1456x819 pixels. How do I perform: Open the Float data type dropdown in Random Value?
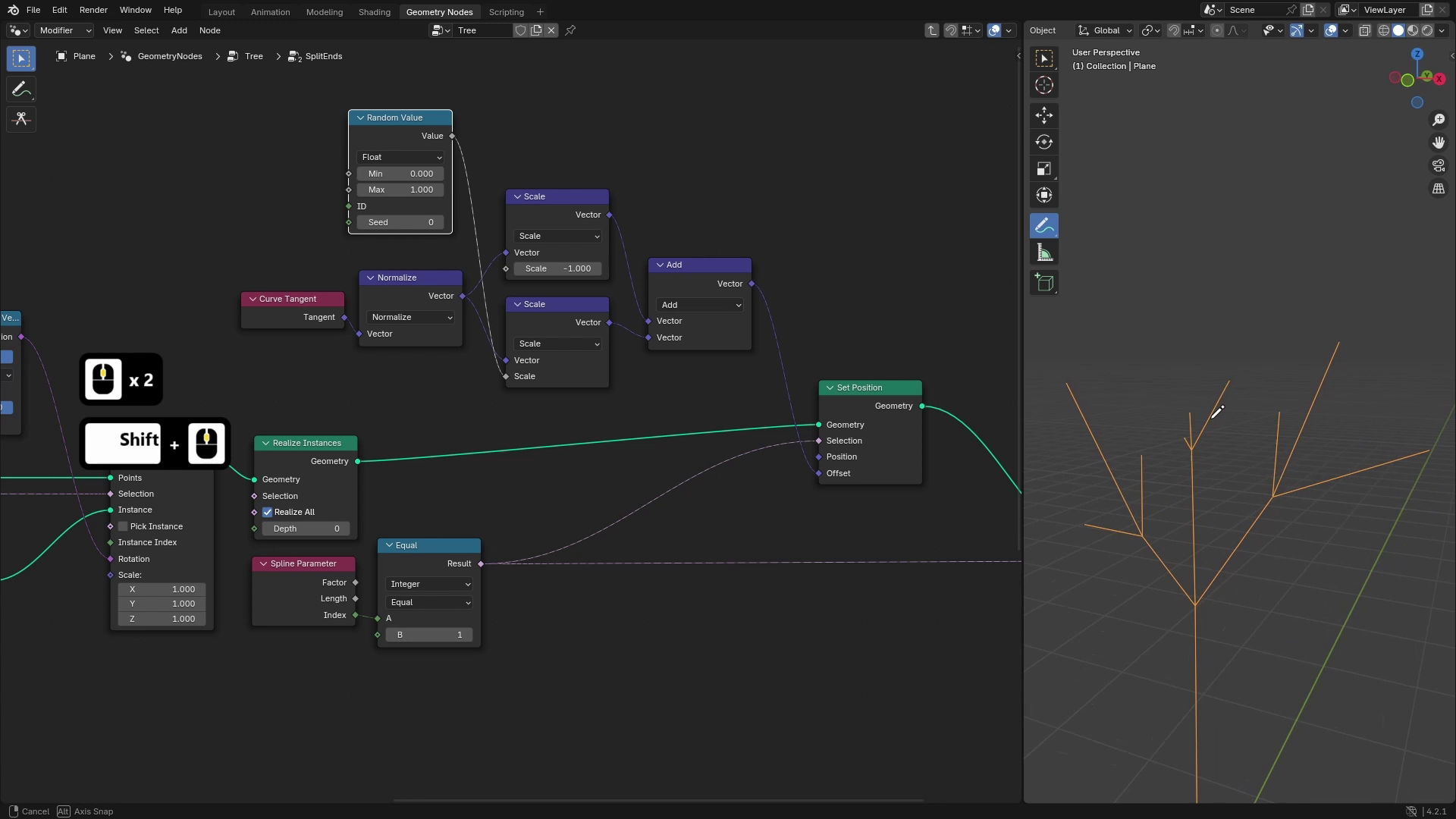coord(400,157)
